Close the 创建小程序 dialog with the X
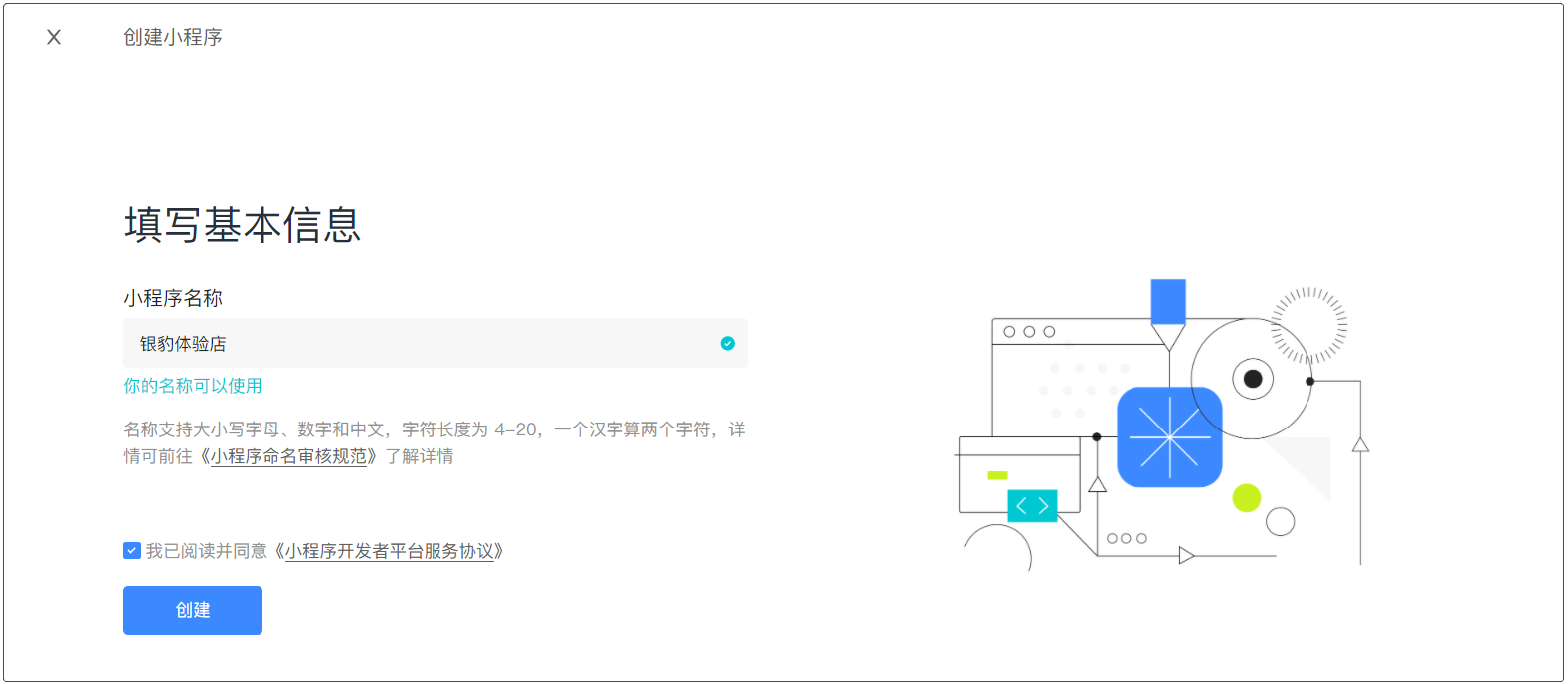The height and width of the screenshot is (684, 1568). click(54, 37)
